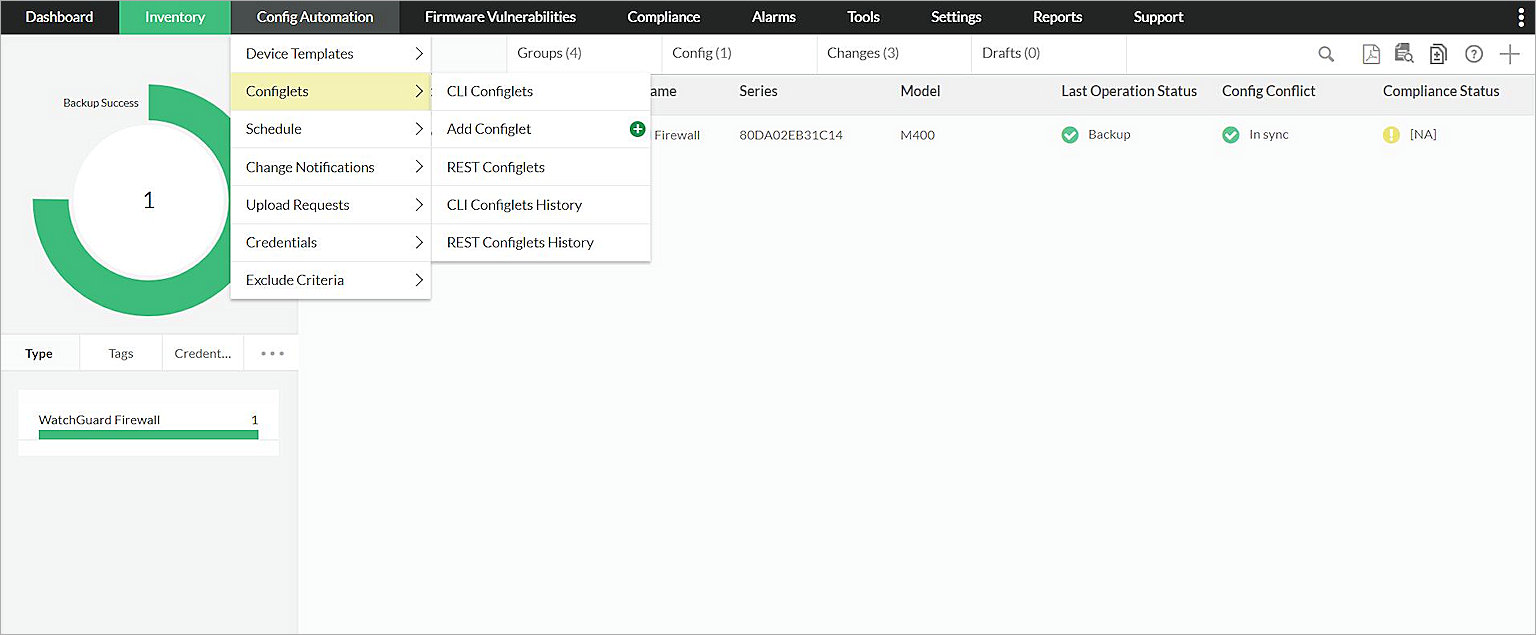Open the audit report search icon
This screenshot has height=635, width=1536.
[1404, 54]
